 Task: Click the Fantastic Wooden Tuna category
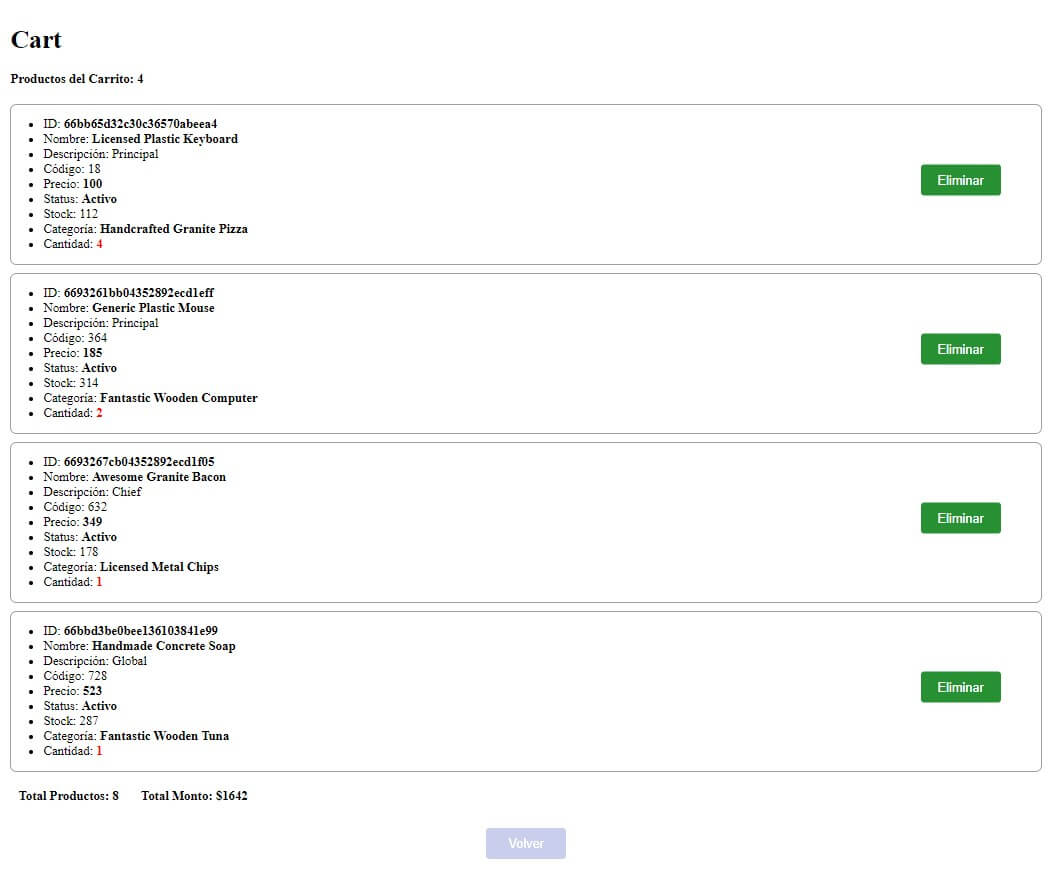tap(164, 736)
